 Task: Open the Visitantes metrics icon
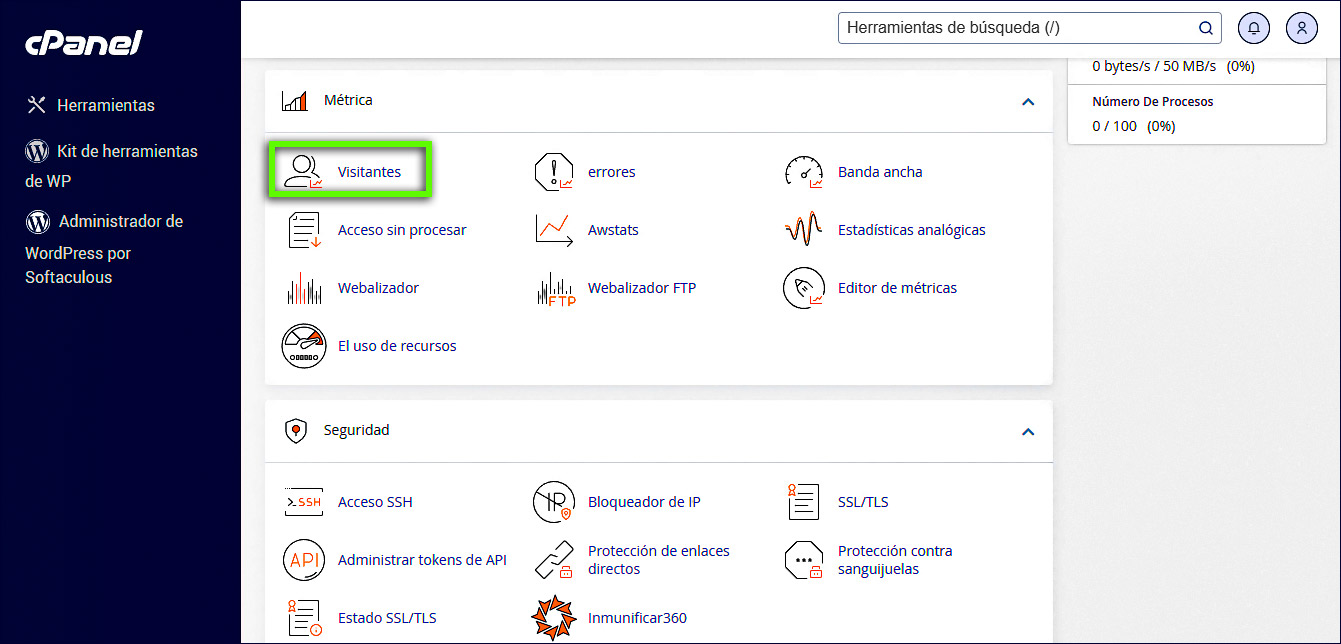click(303, 172)
